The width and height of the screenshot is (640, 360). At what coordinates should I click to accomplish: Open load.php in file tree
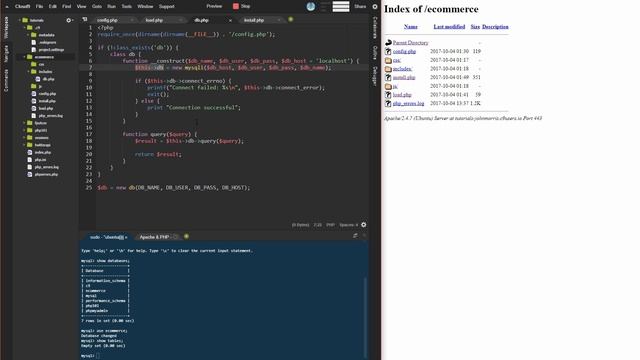46,108
